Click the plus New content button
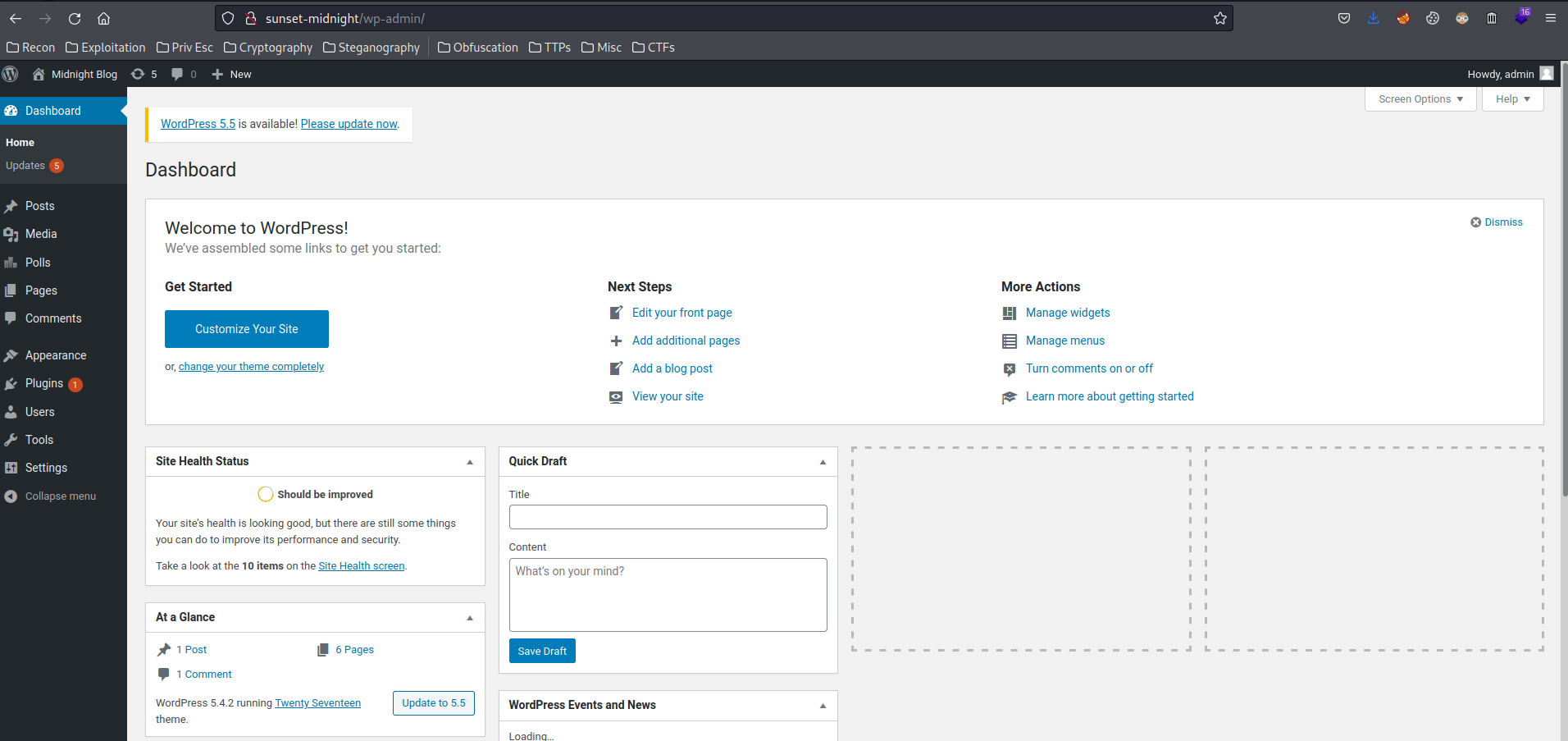This screenshot has width=1568, height=741. pos(231,74)
